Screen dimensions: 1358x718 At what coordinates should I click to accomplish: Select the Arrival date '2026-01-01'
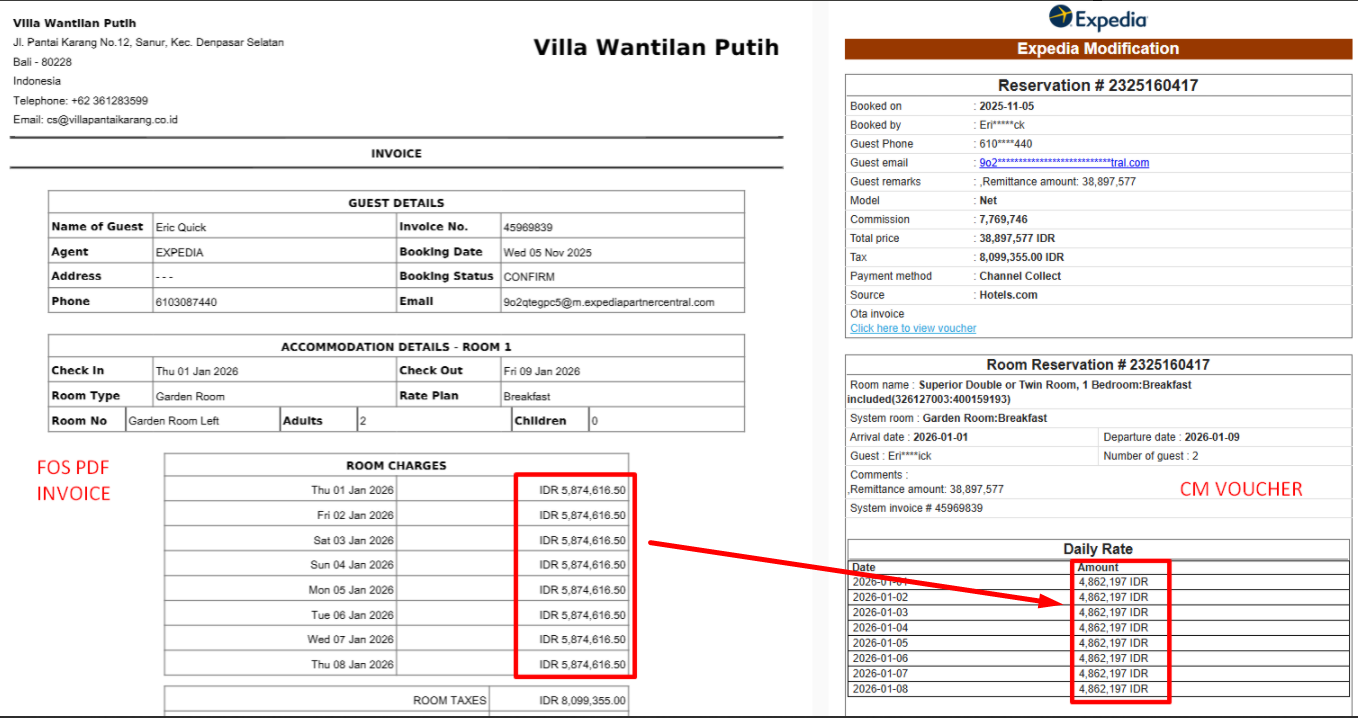pyautogui.click(x=940, y=437)
